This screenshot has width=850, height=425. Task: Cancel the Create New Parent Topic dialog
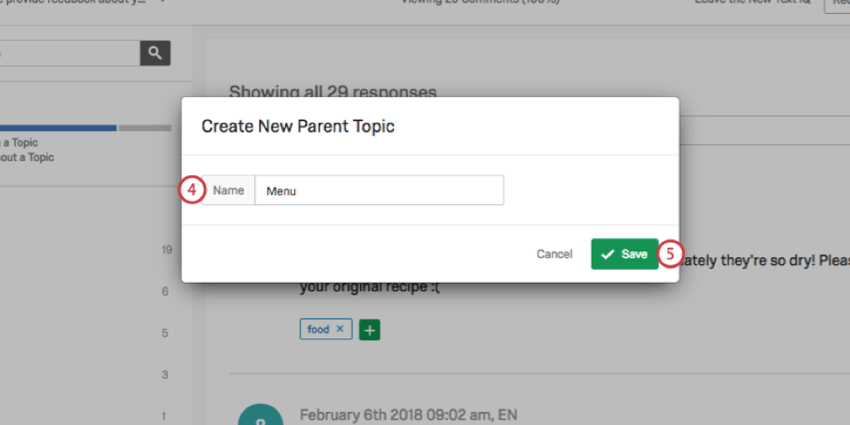click(554, 254)
